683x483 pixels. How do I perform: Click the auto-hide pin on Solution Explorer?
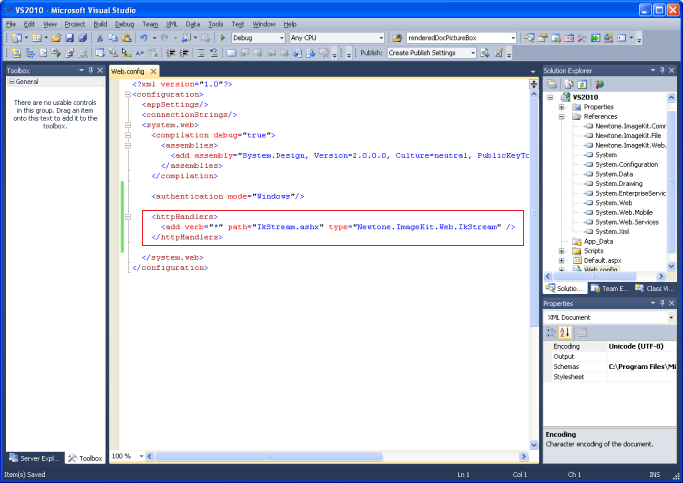click(662, 70)
